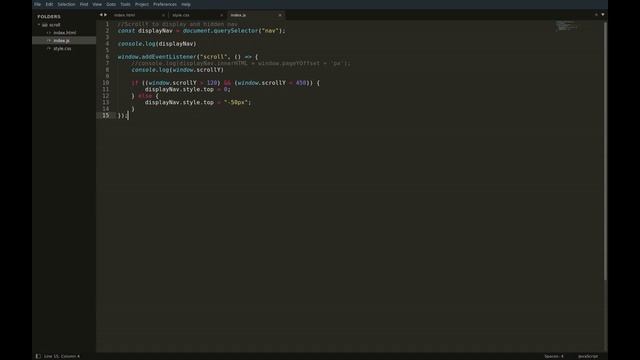
Task: Open index.html in the sidebar
Action: pyautogui.click(x=64, y=33)
